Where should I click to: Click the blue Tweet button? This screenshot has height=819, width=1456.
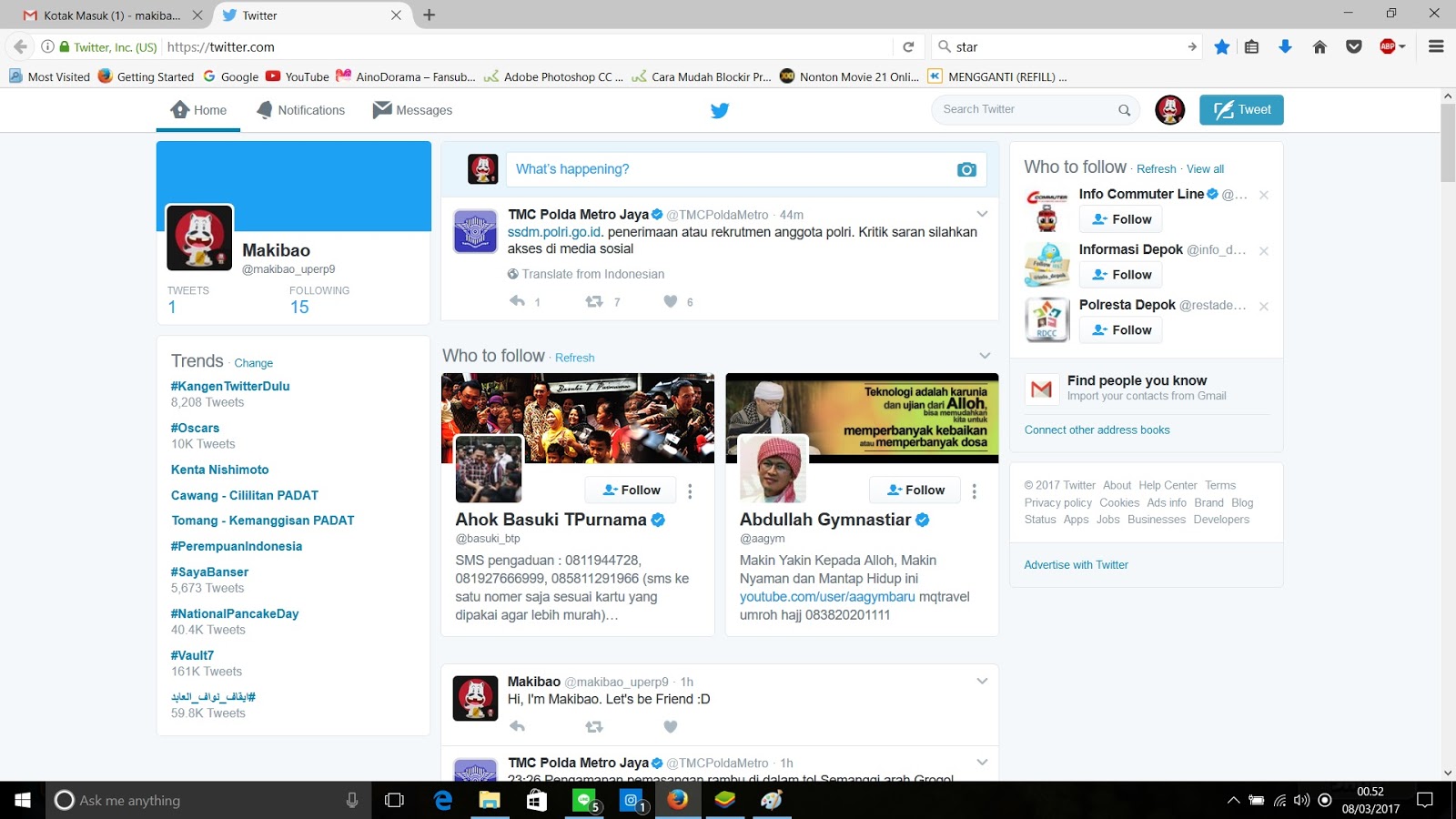1241,110
